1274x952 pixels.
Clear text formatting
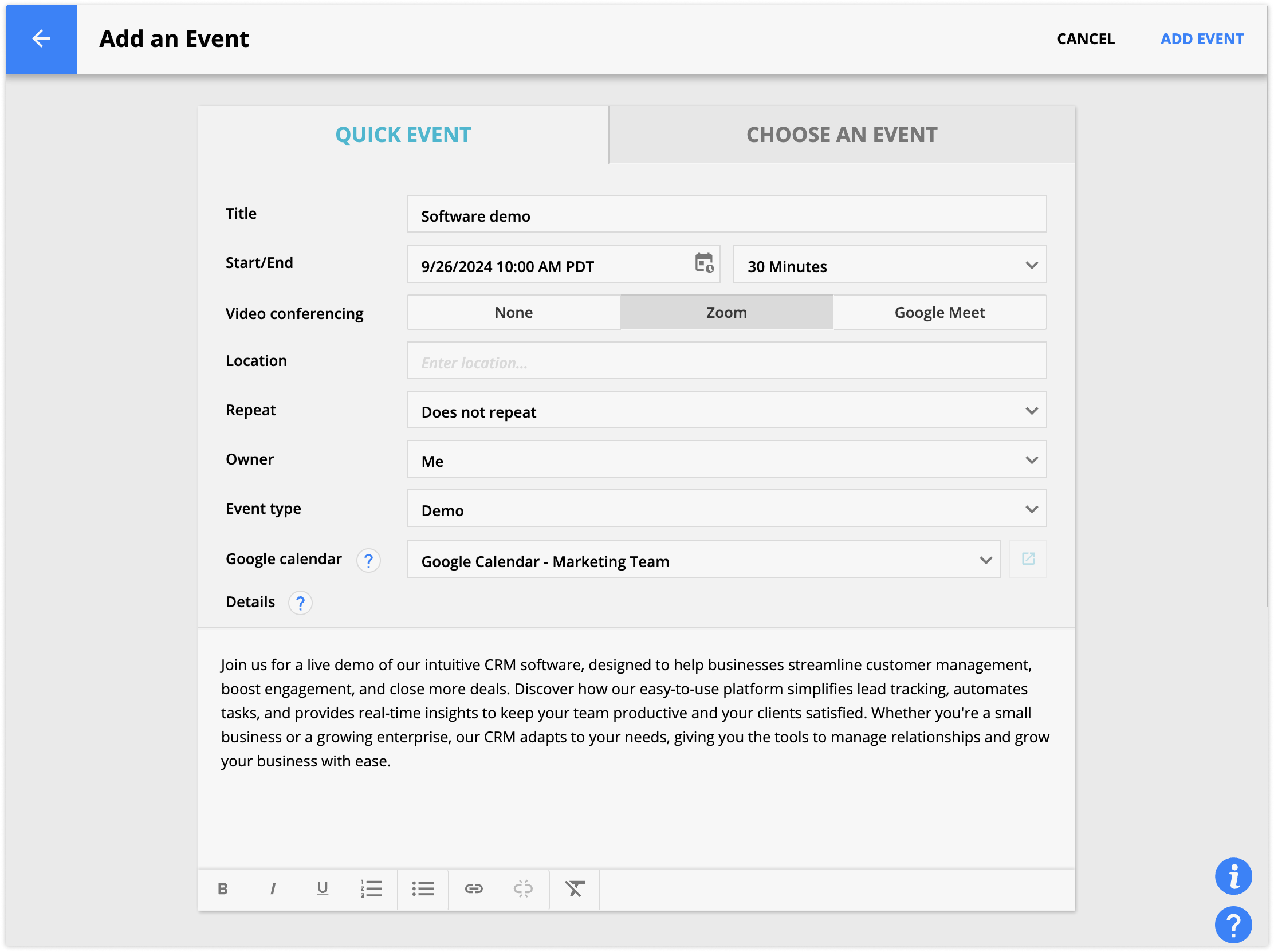click(574, 889)
